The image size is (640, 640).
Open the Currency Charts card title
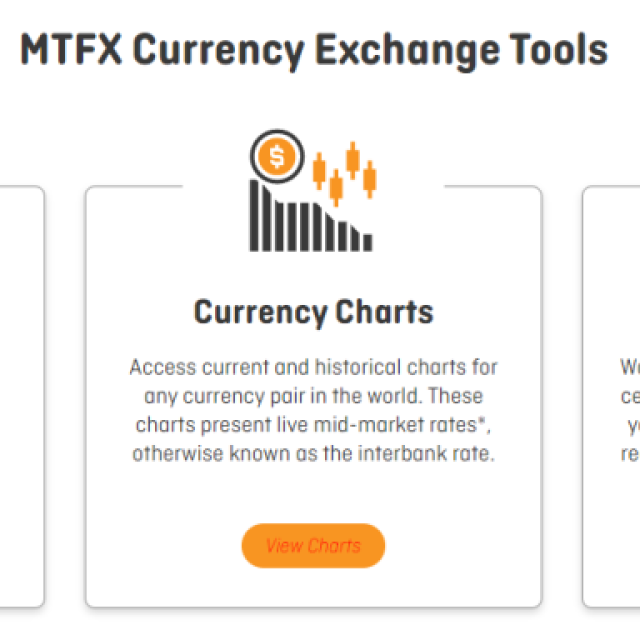pos(313,312)
